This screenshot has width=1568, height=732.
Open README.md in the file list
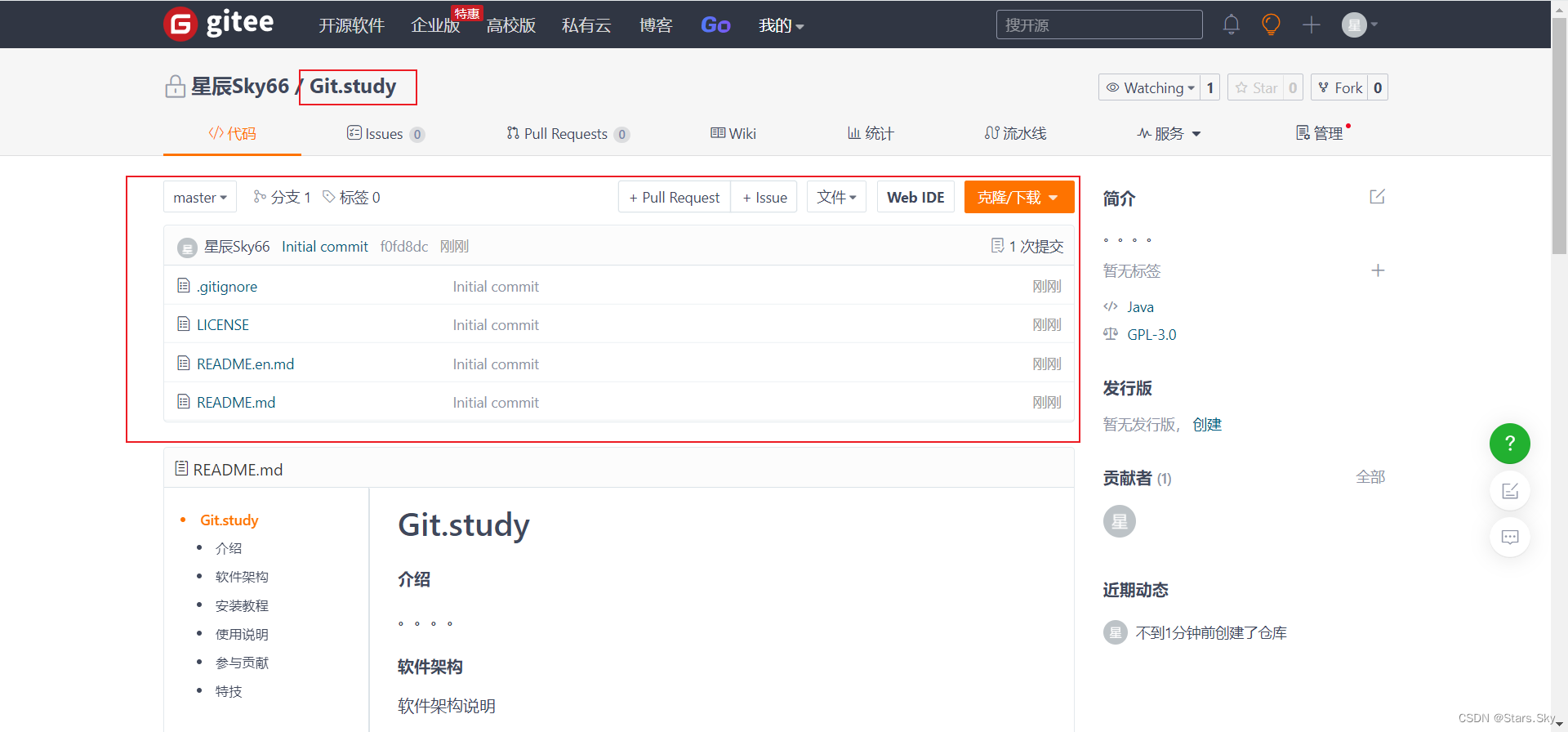tap(236, 402)
